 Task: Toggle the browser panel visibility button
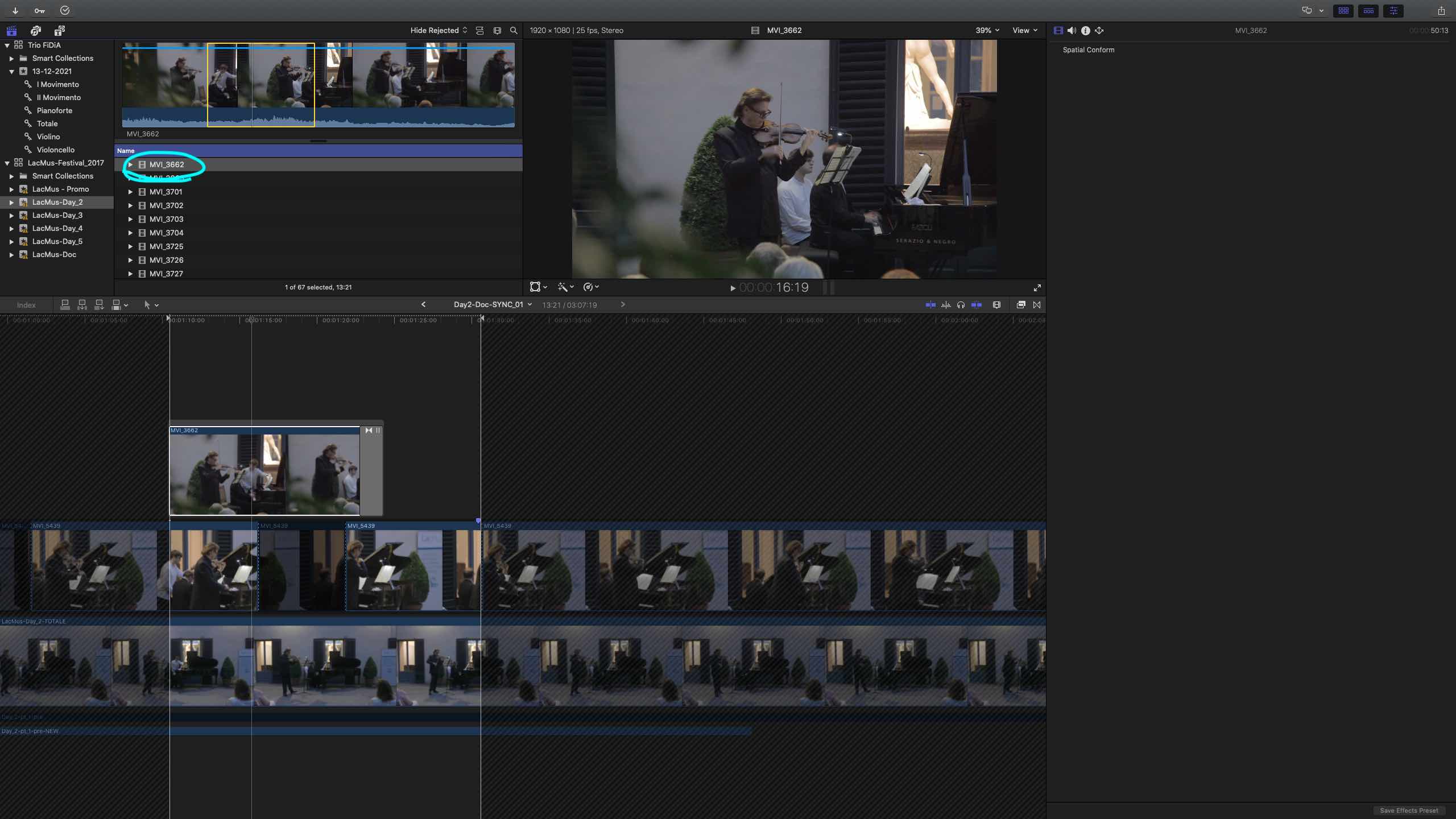point(1343,10)
